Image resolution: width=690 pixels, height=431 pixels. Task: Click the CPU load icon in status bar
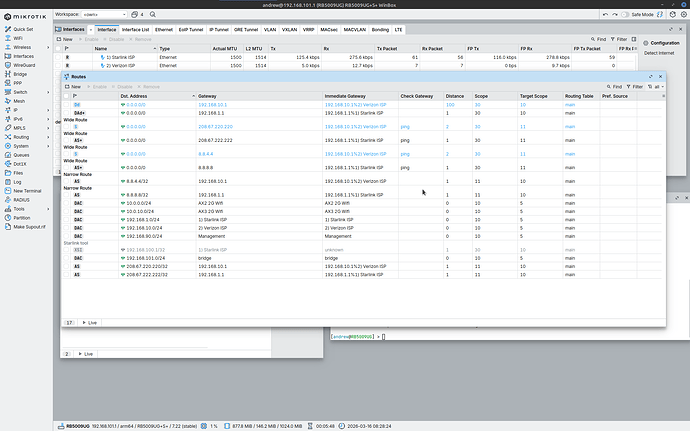(x=204, y=426)
